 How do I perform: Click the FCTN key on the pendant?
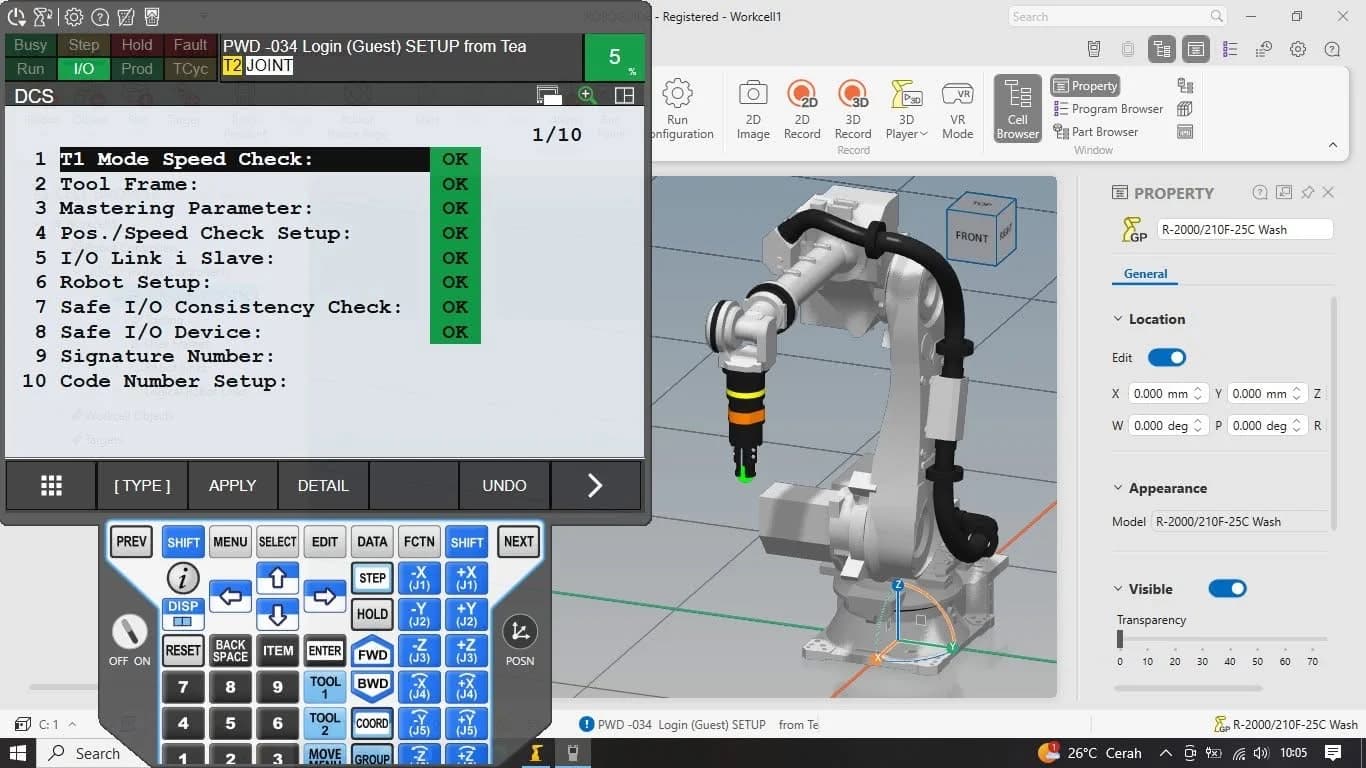(419, 542)
